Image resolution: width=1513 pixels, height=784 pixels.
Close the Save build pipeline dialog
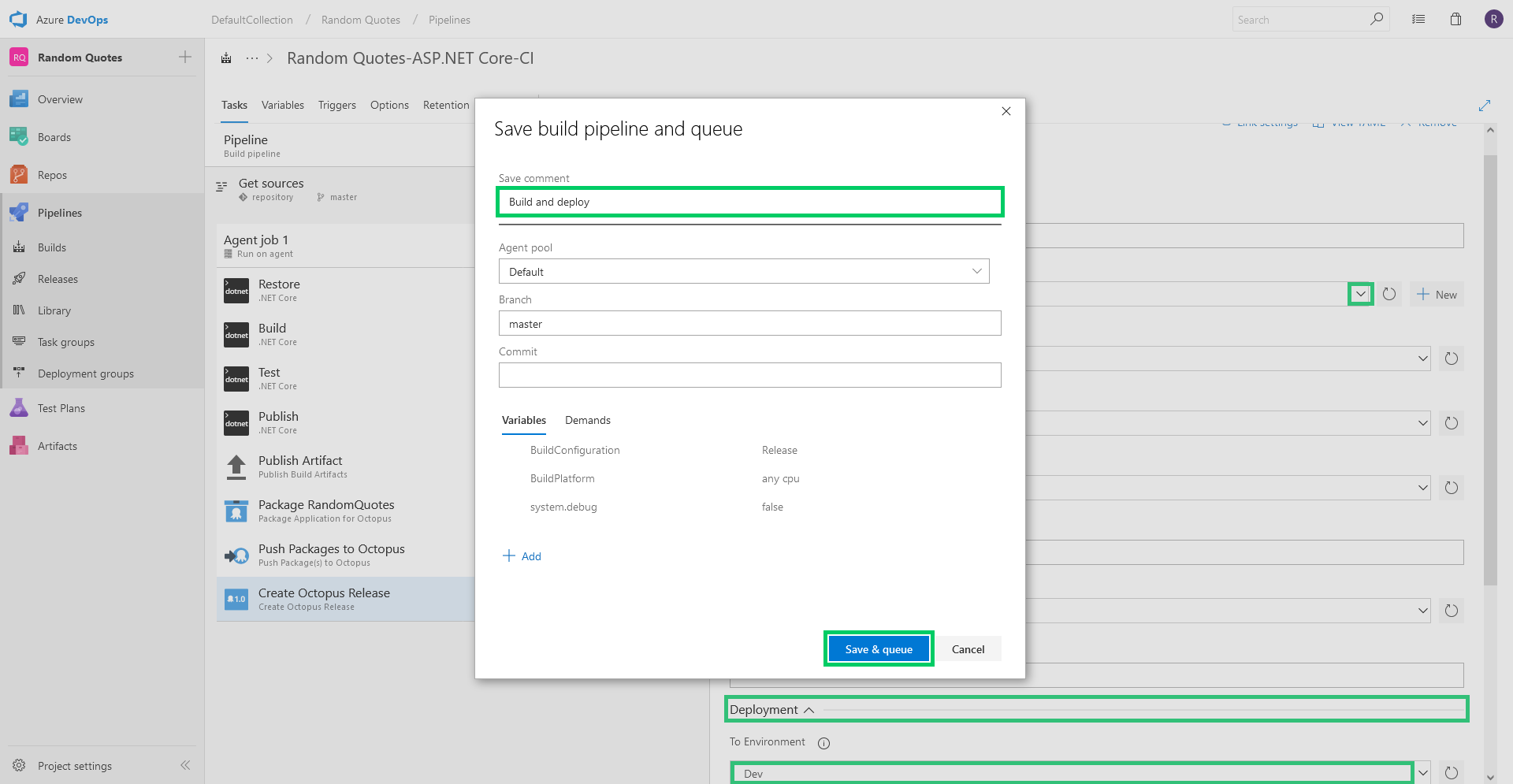click(1006, 111)
